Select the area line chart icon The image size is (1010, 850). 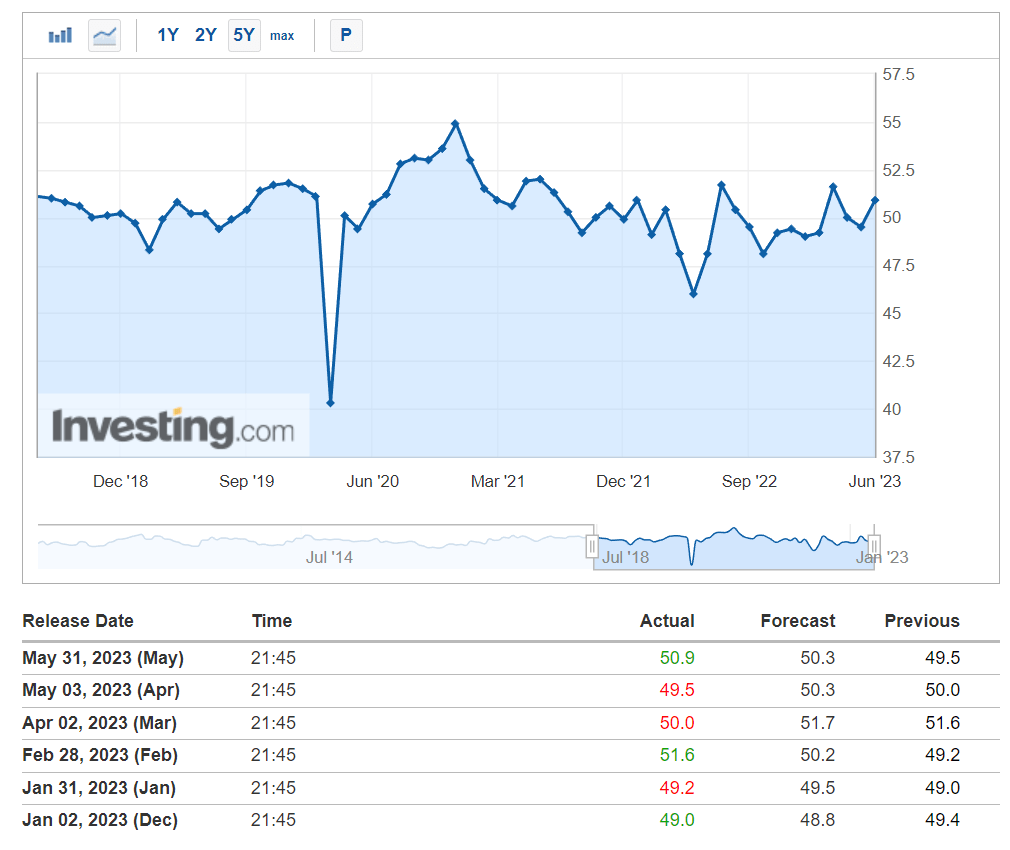pyautogui.click(x=104, y=35)
